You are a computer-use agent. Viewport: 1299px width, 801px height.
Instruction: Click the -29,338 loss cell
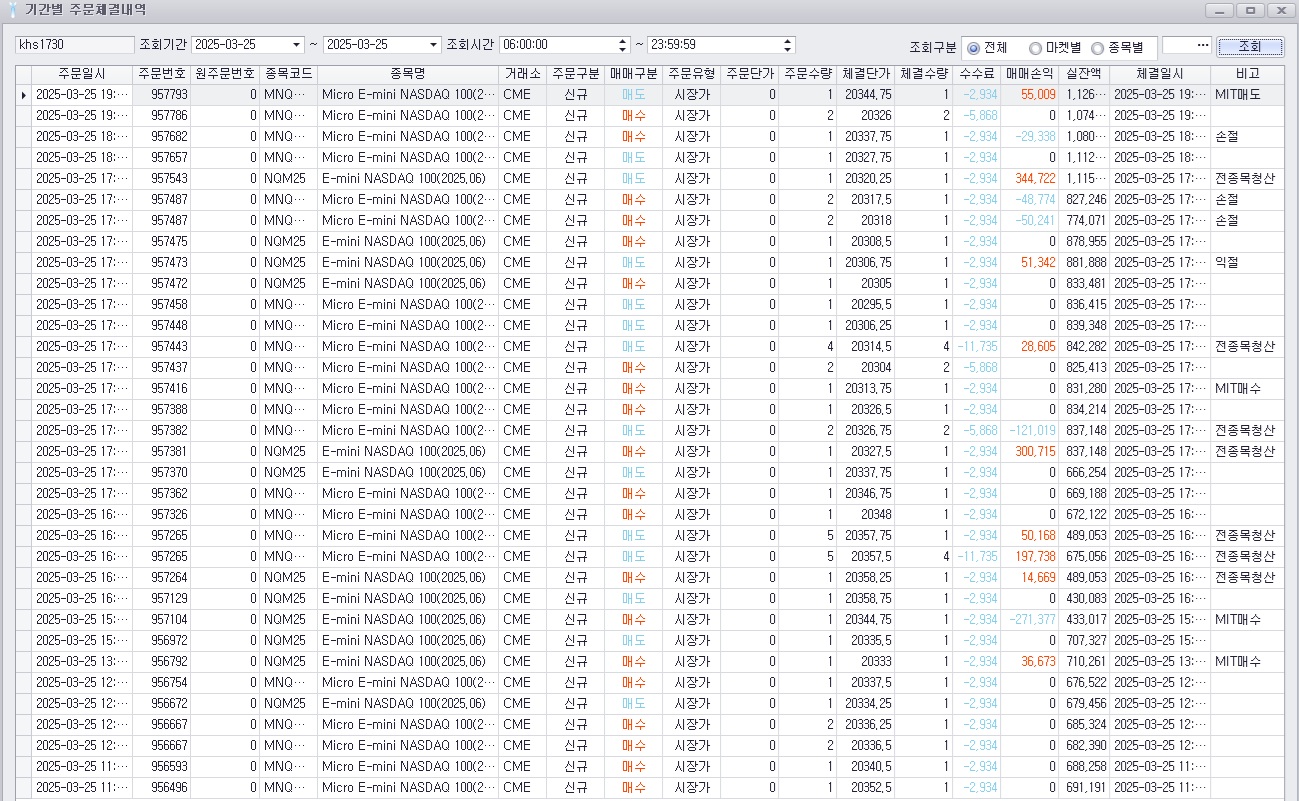(1029, 137)
